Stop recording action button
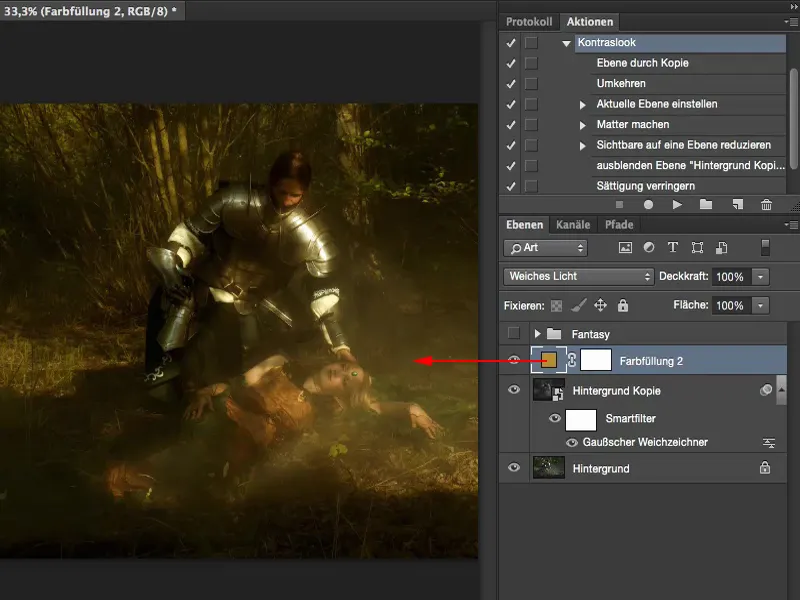 (x=619, y=205)
